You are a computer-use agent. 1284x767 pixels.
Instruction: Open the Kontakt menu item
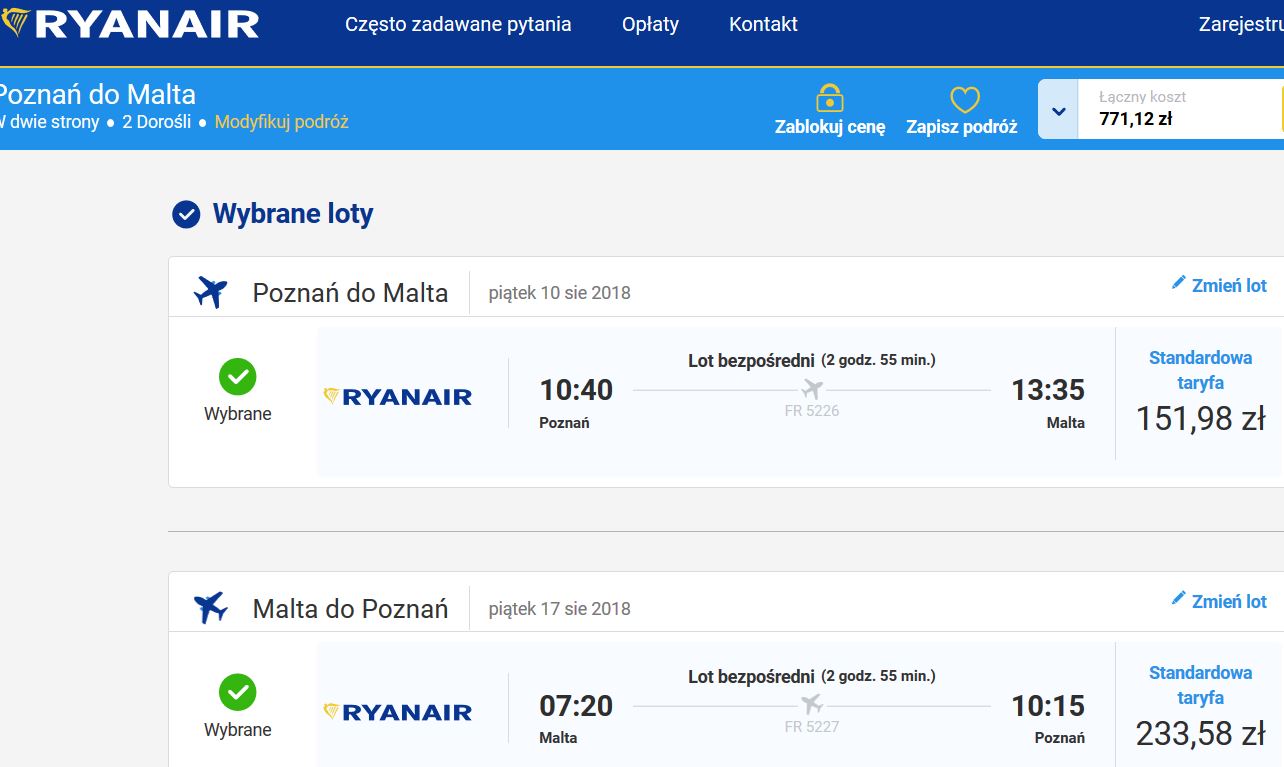pyautogui.click(x=763, y=24)
